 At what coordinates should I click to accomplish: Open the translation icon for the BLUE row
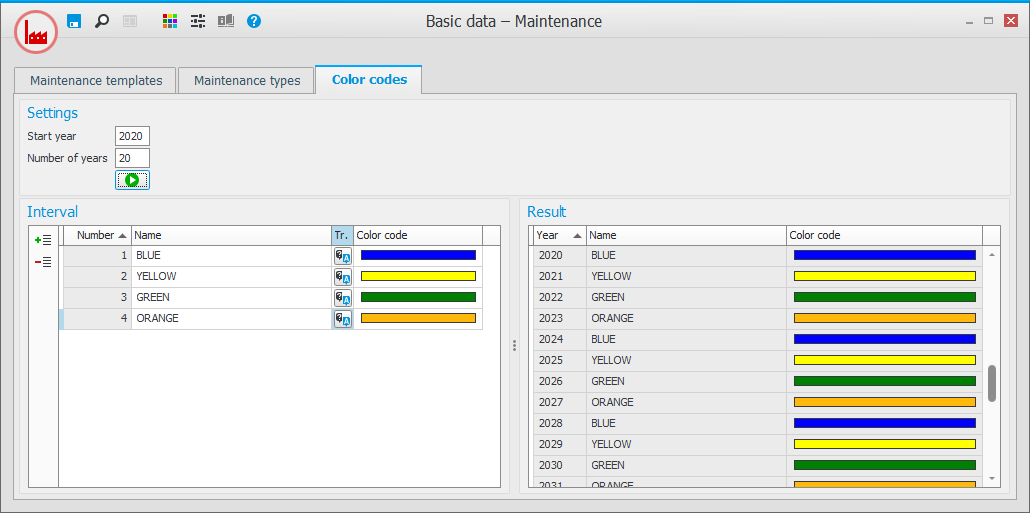click(342, 256)
